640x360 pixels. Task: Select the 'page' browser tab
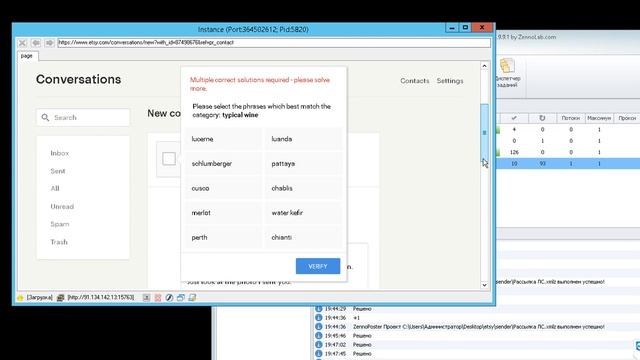(x=27, y=56)
